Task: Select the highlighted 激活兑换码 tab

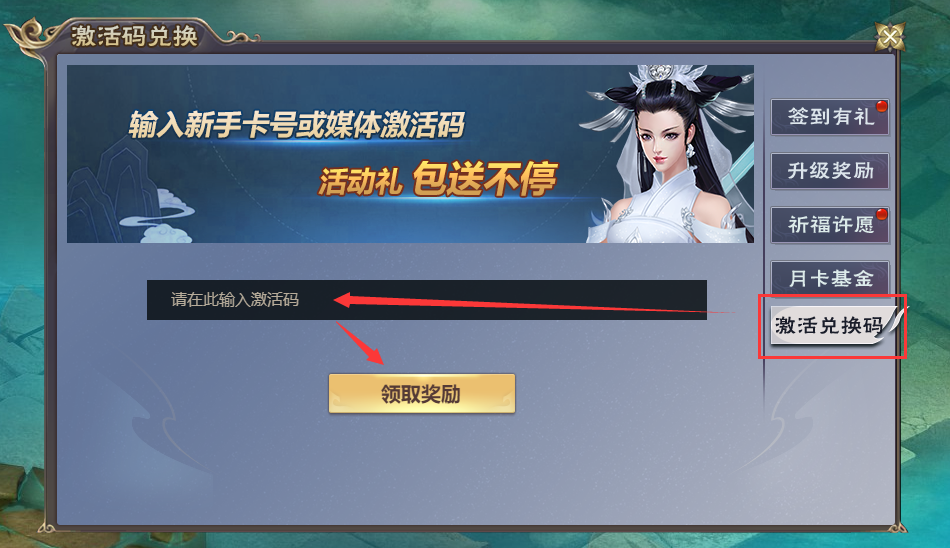Action: point(829,326)
